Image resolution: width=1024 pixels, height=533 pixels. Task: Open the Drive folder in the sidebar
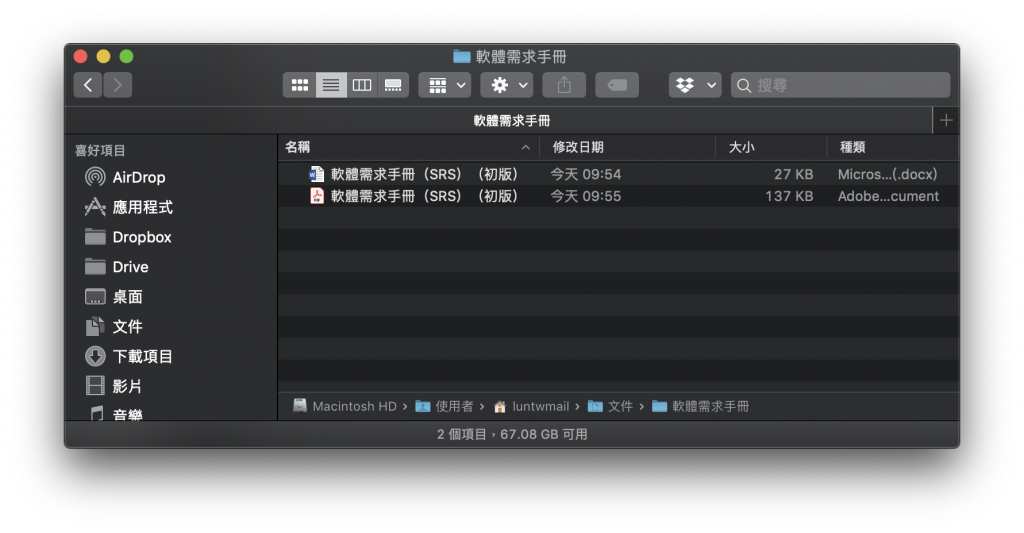click(x=117, y=267)
